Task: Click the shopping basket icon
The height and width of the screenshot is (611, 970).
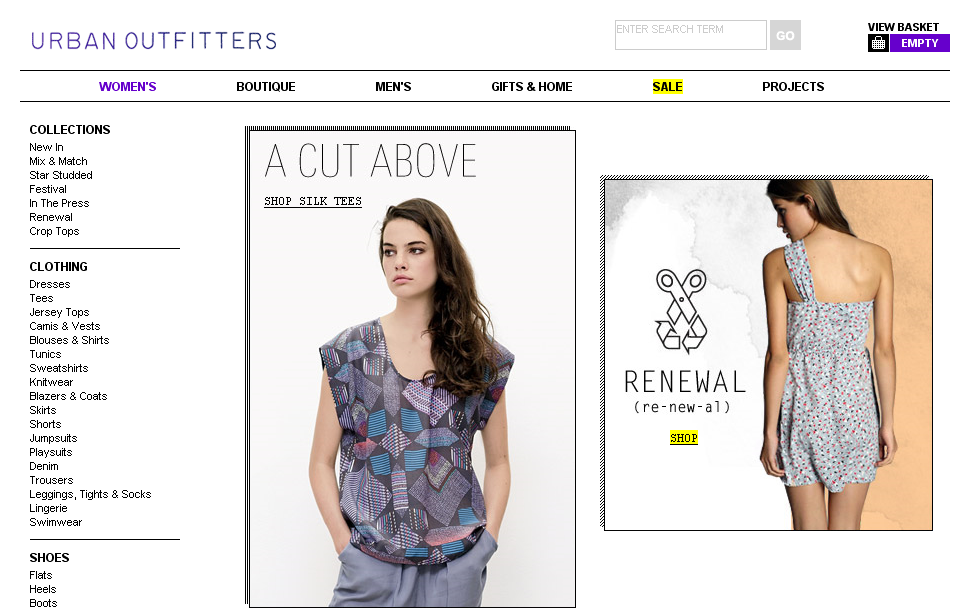Action: pyautogui.click(x=878, y=43)
